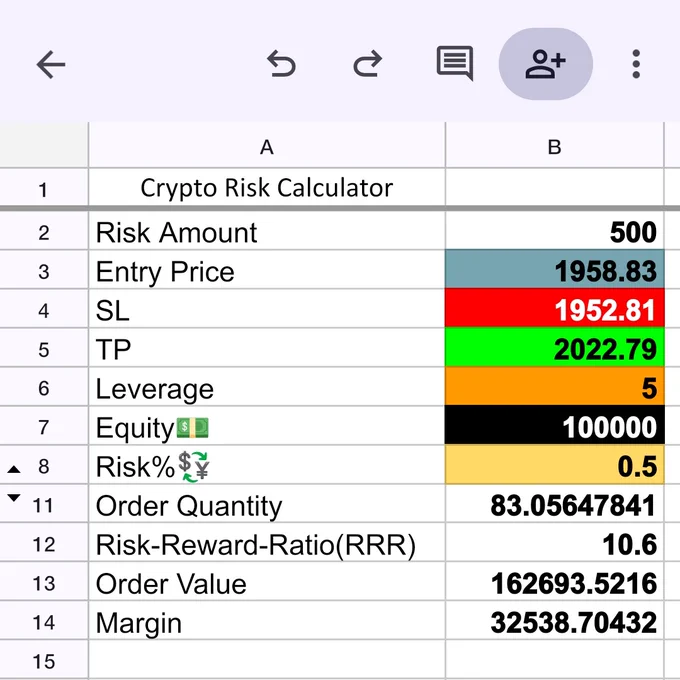Share the sheet with add-person icon
Viewport: 680px width, 680px height.
pos(546,64)
